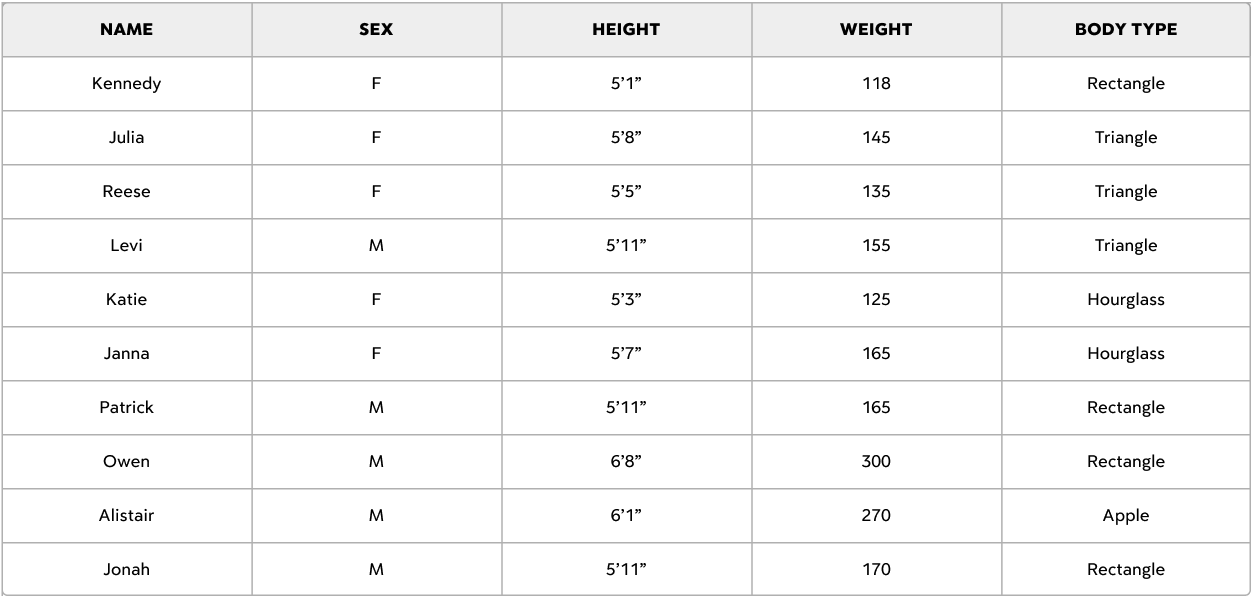This screenshot has height=598, width=1253.
Task: Click Levi's name cell
Action: tap(126, 246)
